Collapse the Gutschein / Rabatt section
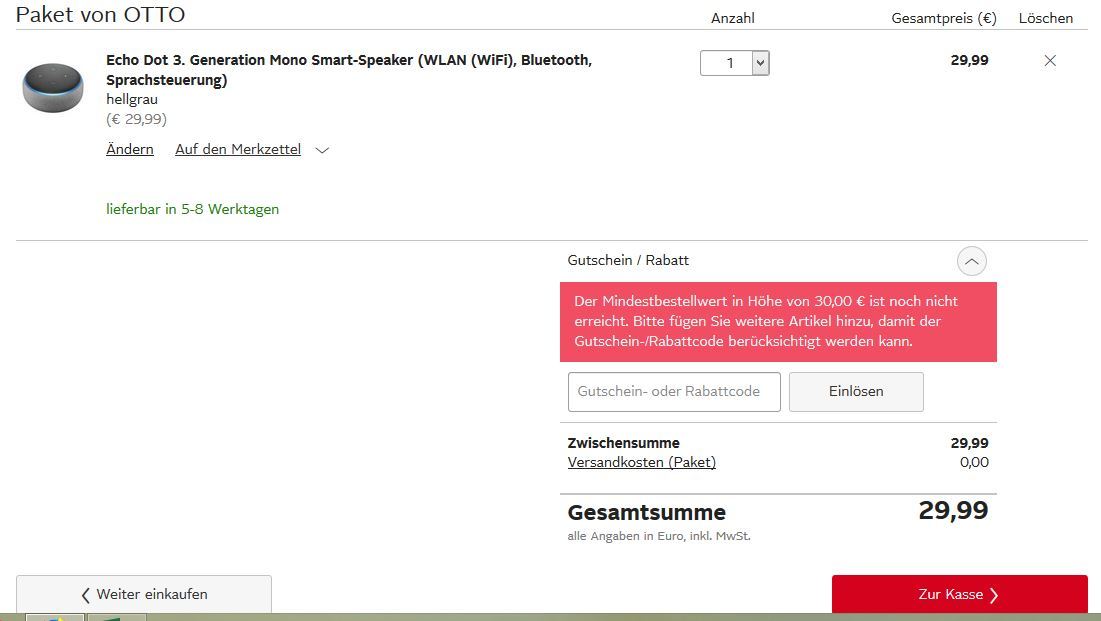Image resolution: width=1101 pixels, height=621 pixels. click(x=971, y=261)
